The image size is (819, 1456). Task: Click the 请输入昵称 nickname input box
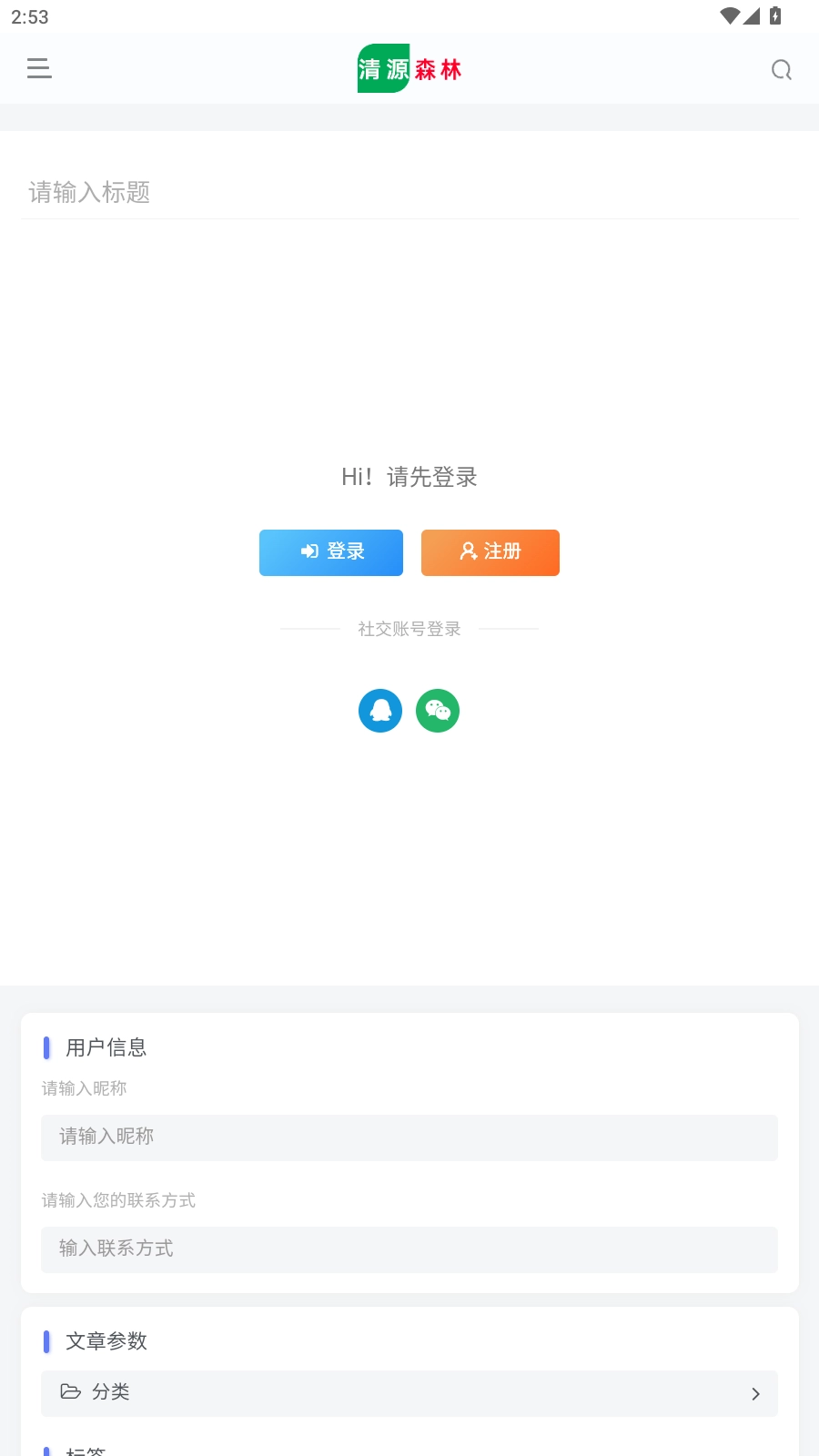click(409, 1137)
